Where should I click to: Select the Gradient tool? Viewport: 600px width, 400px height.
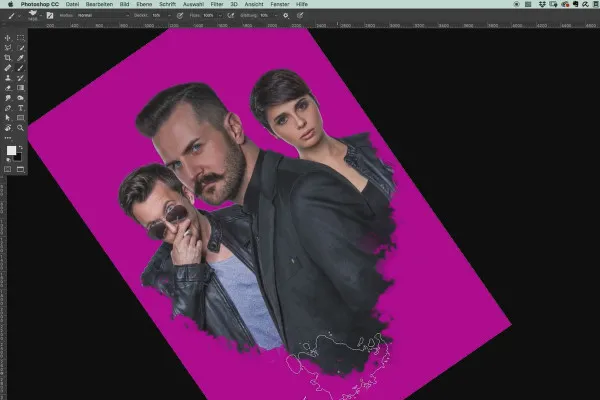[20, 88]
